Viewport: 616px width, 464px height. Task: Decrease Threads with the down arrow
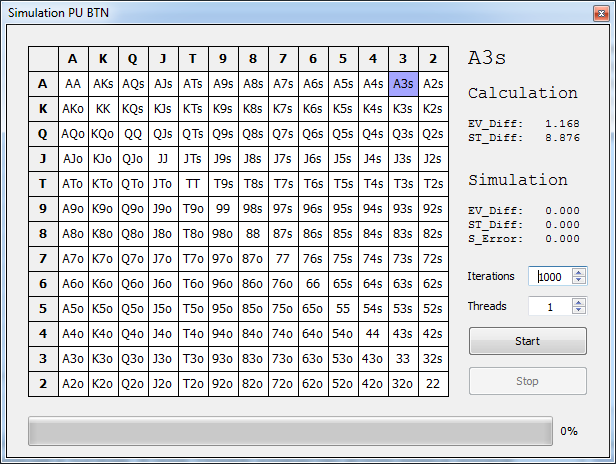click(x=579, y=310)
